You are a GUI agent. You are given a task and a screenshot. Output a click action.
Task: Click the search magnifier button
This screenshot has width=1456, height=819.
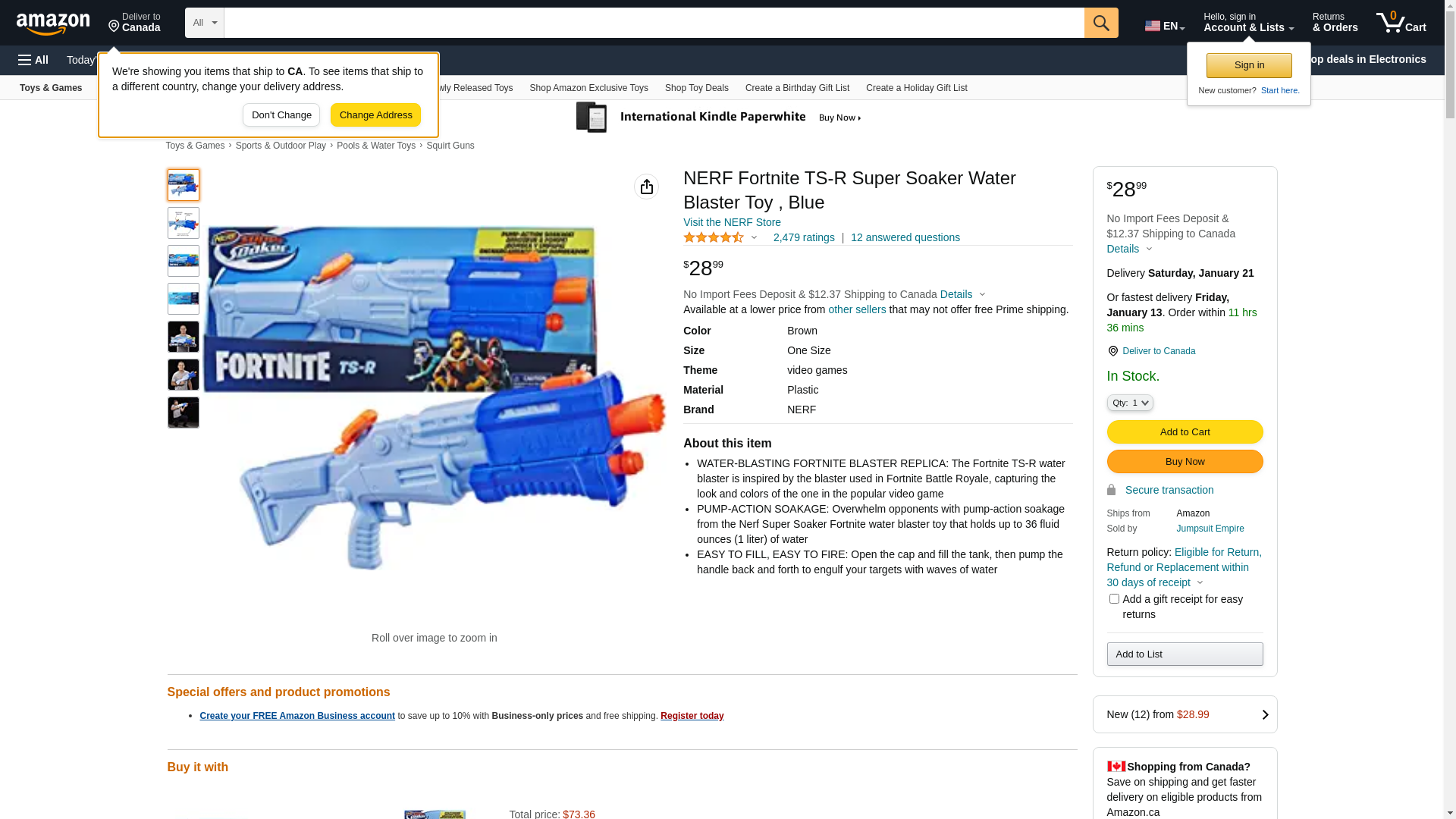coord(1101,23)
